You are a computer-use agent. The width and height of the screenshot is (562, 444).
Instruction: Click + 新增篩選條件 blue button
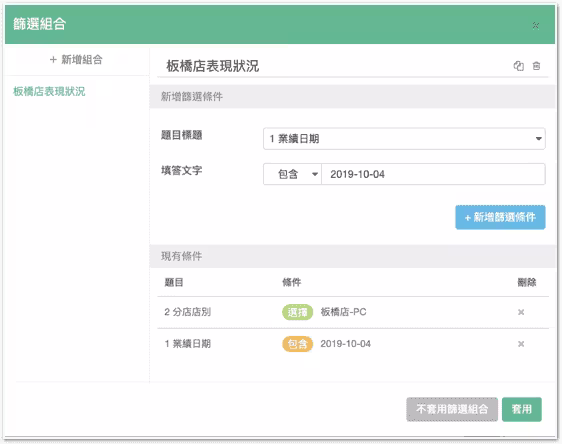pos(500,217)
